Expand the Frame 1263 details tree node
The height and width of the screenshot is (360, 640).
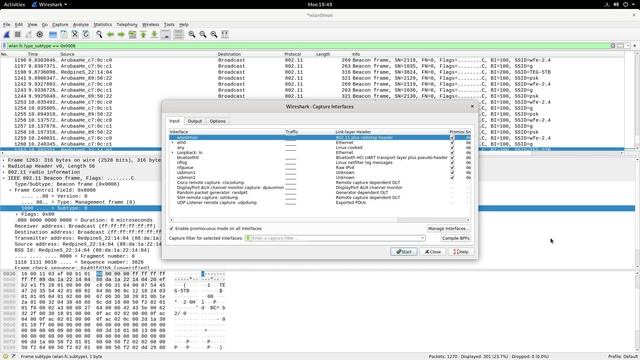4,160
